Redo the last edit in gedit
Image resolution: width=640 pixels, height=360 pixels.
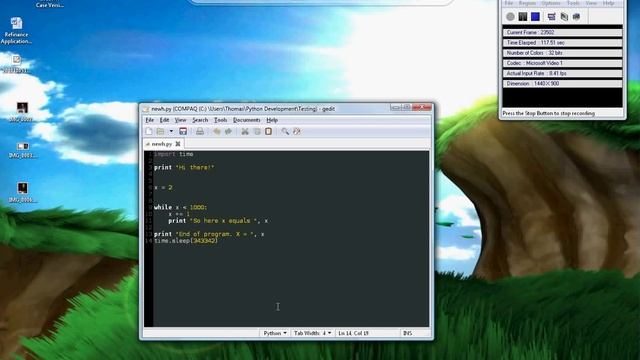pos(228,131)
